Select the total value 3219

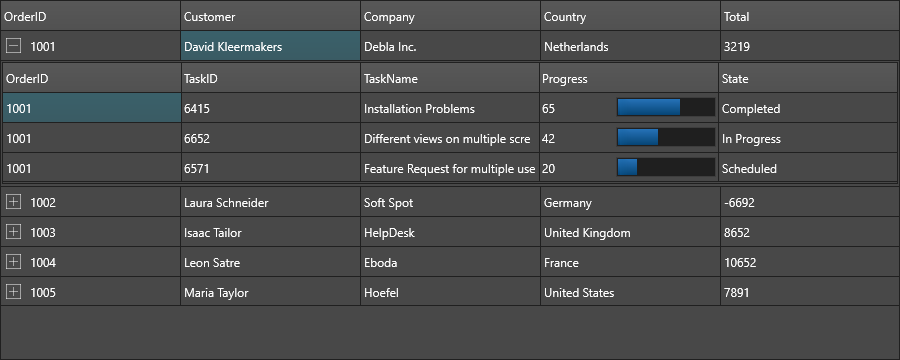(810, 46)
